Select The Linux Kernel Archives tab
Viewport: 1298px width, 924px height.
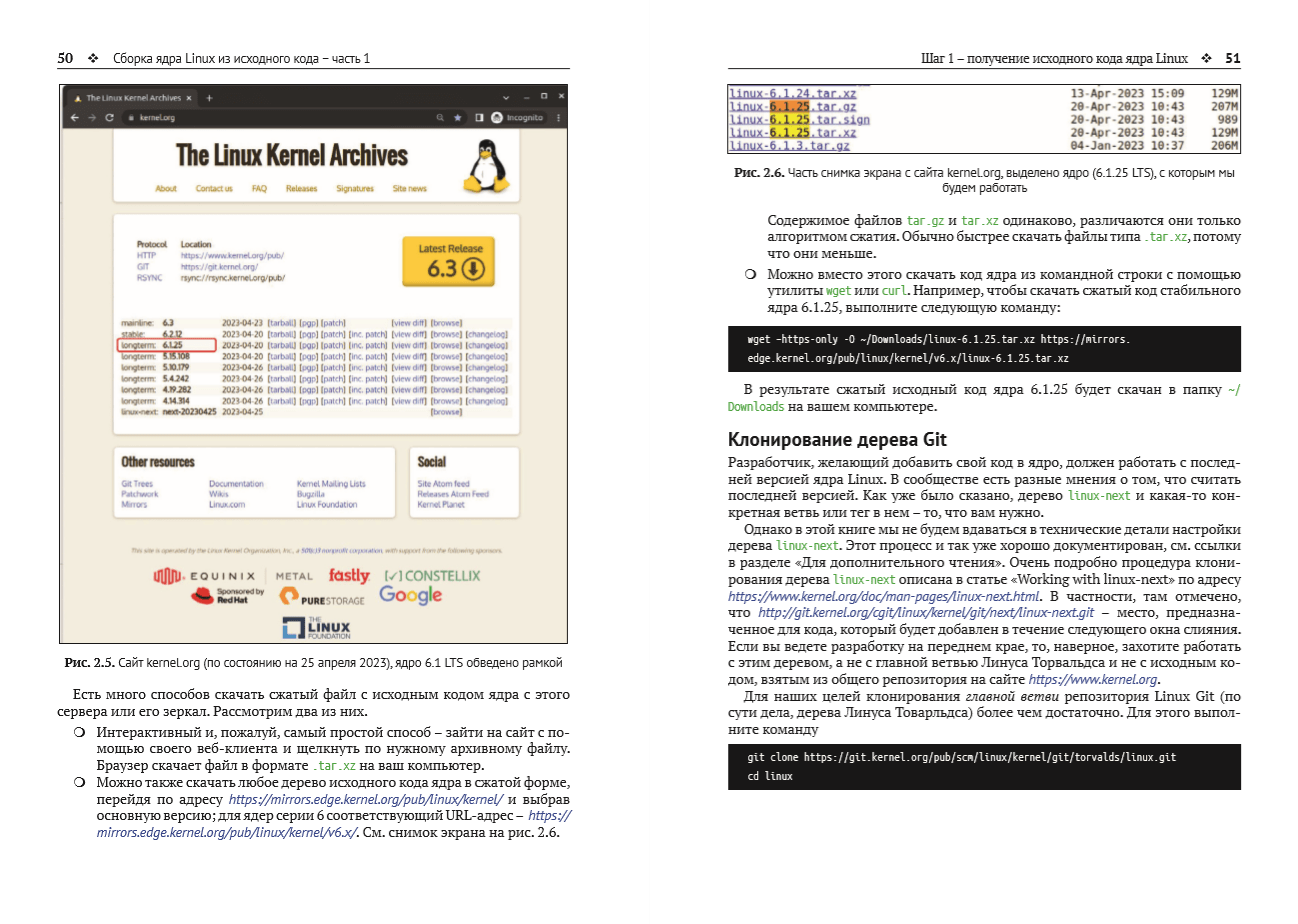tap(132, 98)
